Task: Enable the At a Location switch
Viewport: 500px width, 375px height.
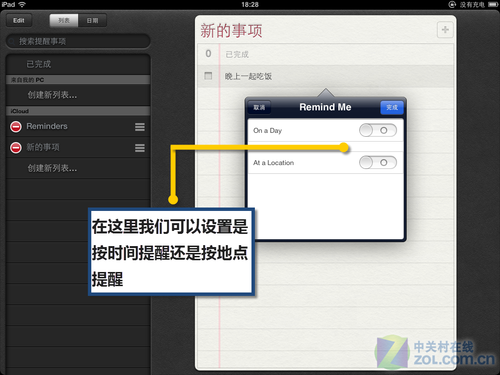Action: [378, 163]
